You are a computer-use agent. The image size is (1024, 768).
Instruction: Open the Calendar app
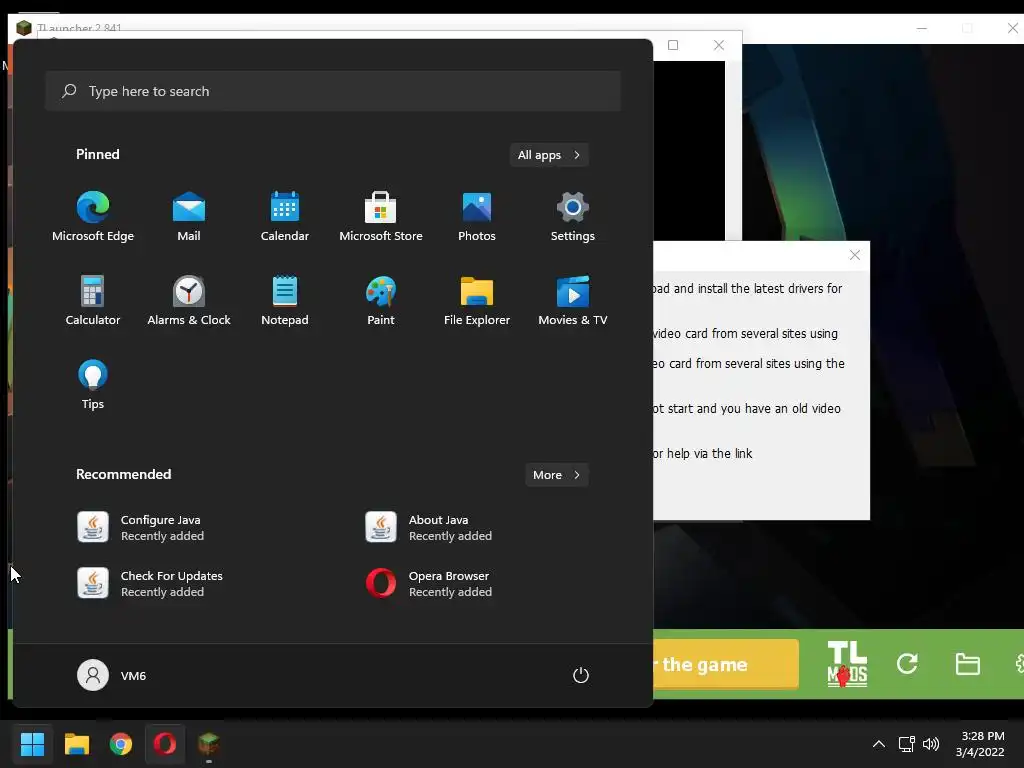tap(285, 217)
